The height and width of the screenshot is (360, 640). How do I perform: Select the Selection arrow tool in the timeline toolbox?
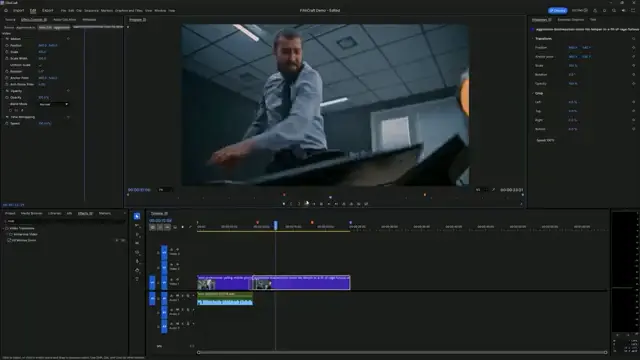pyautogui.click(x=137, y=216)
